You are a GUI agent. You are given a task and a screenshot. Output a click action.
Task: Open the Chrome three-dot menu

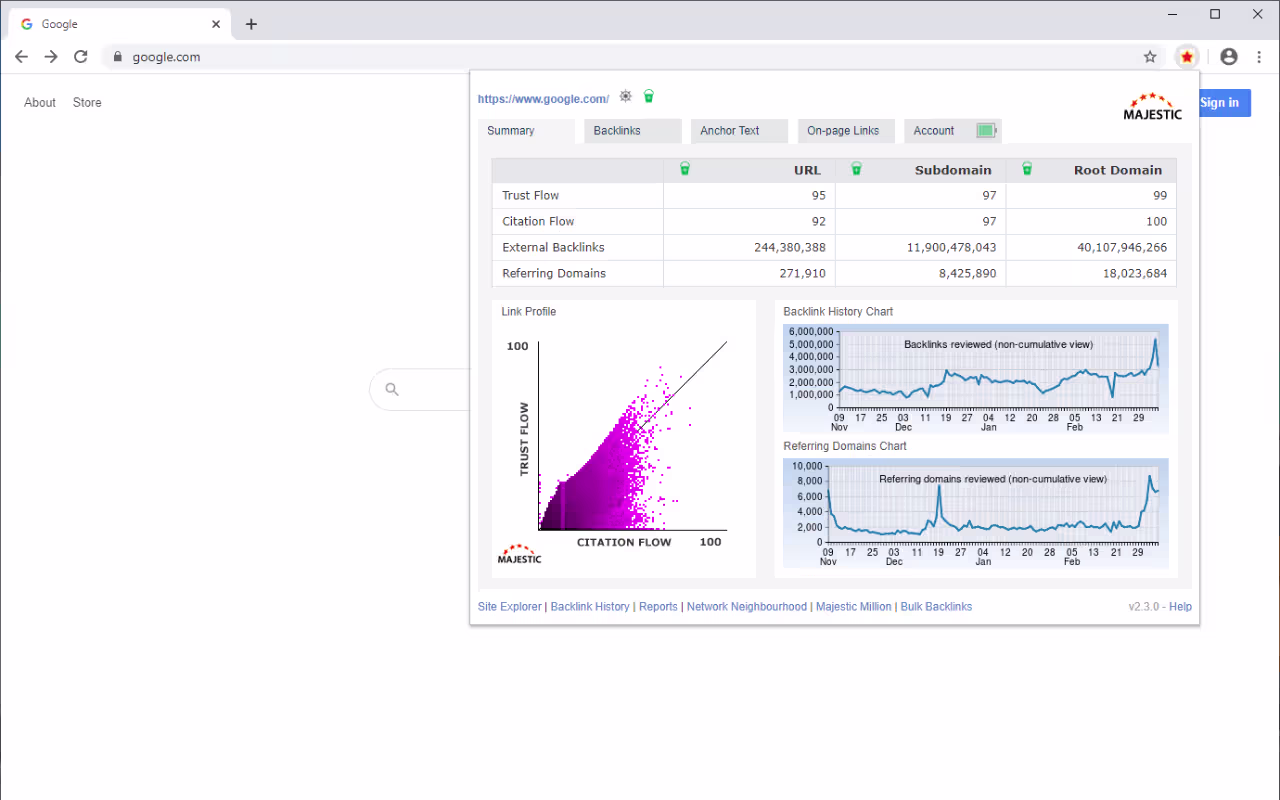[1259, 57]
